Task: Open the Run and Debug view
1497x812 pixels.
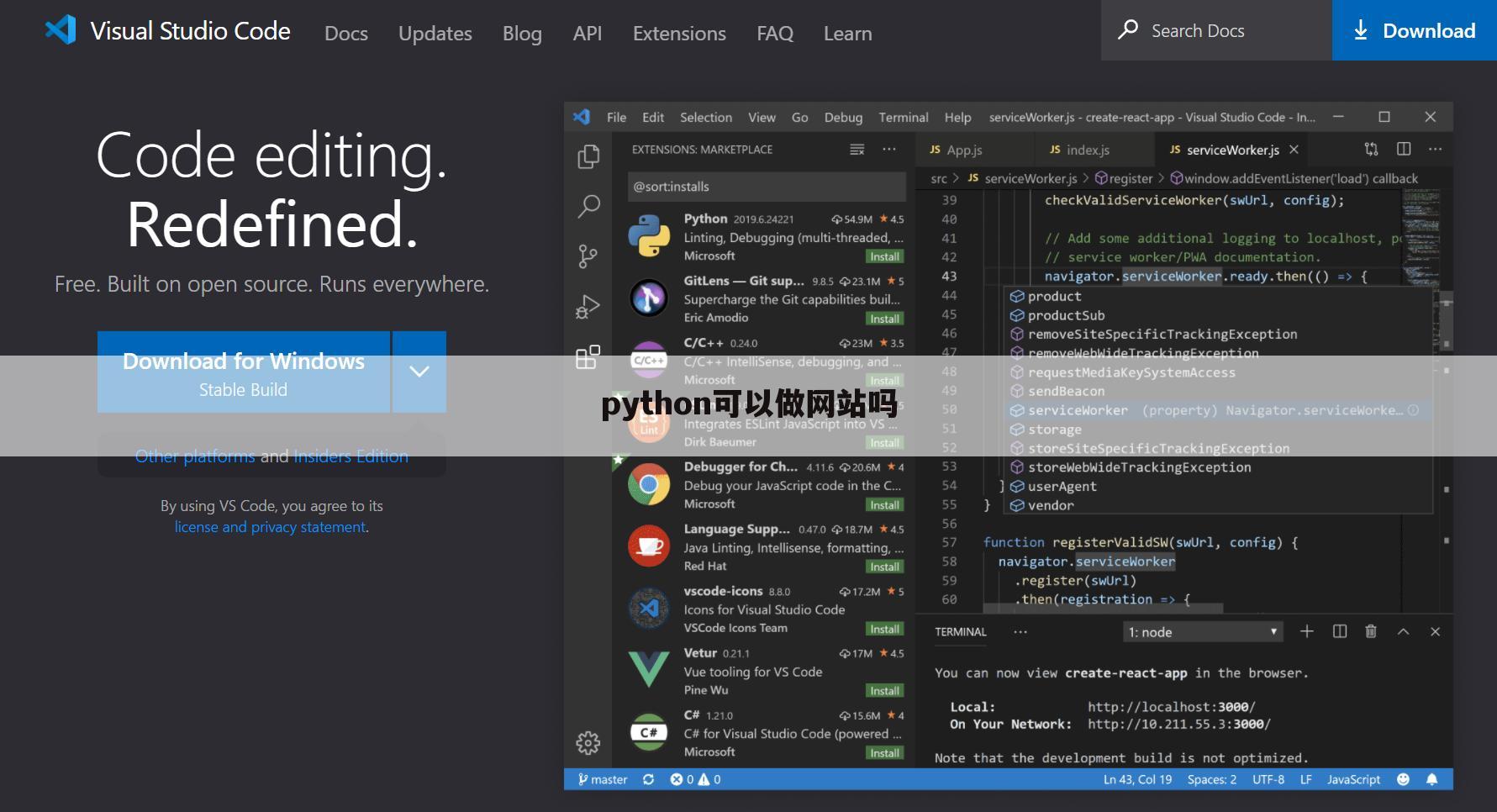Action: click(x=588, y=306)
